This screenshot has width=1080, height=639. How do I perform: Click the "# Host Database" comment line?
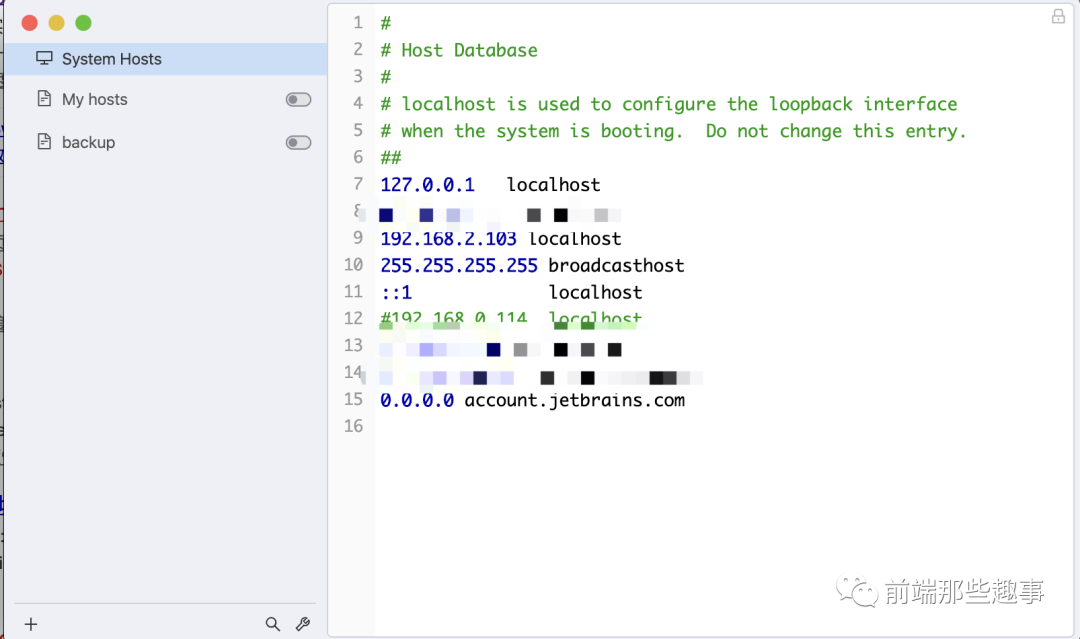[469, 50]
